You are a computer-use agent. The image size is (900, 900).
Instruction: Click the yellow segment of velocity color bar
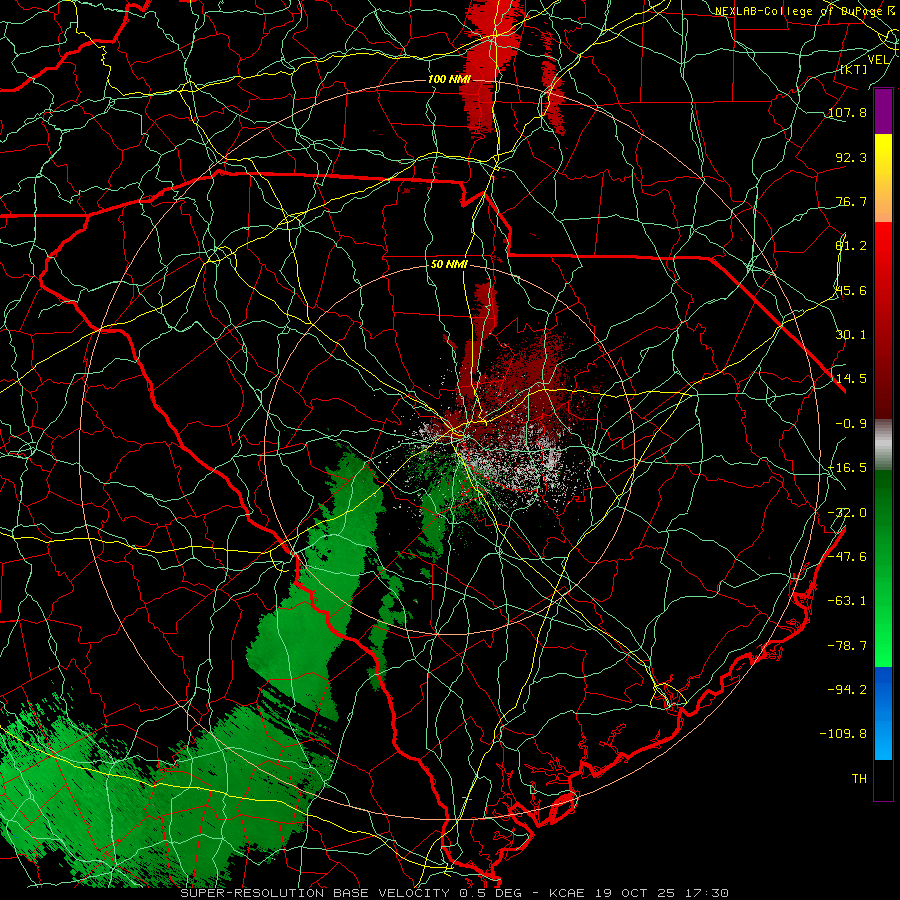(x=883, y=178)
